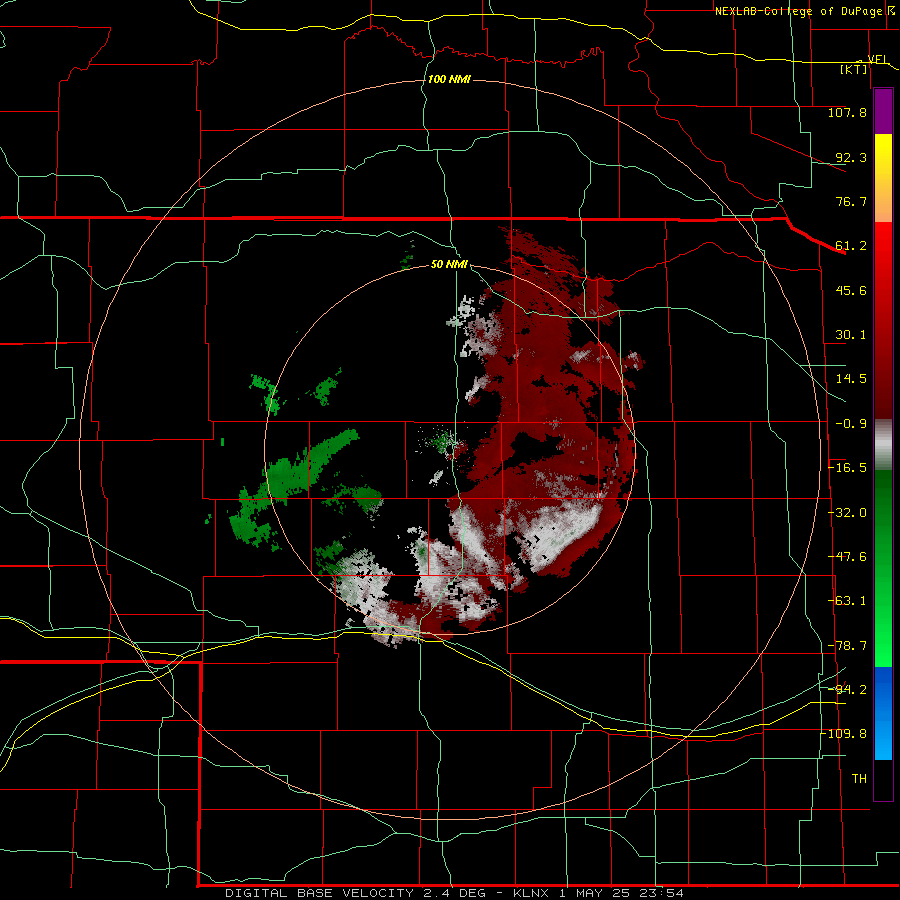Click the 76.7 value on velocity scale
The image size is (900, 900).
(851, 201)
